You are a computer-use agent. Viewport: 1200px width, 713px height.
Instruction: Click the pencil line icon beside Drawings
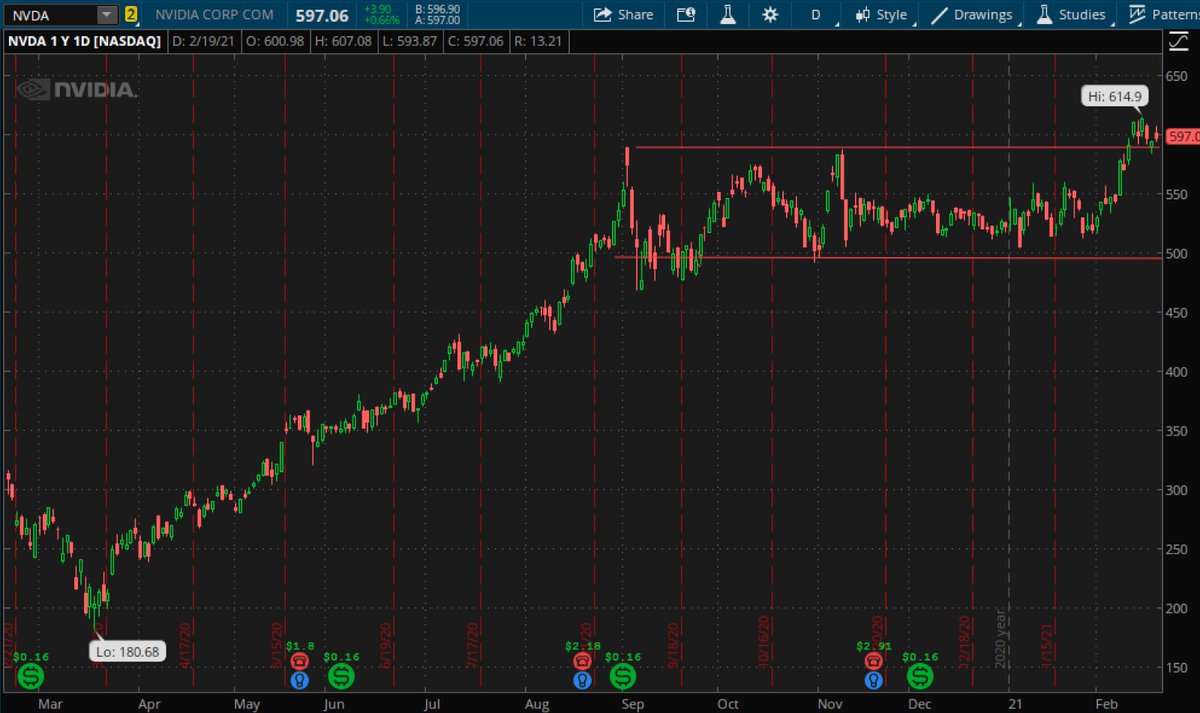(x=938, y=15)
